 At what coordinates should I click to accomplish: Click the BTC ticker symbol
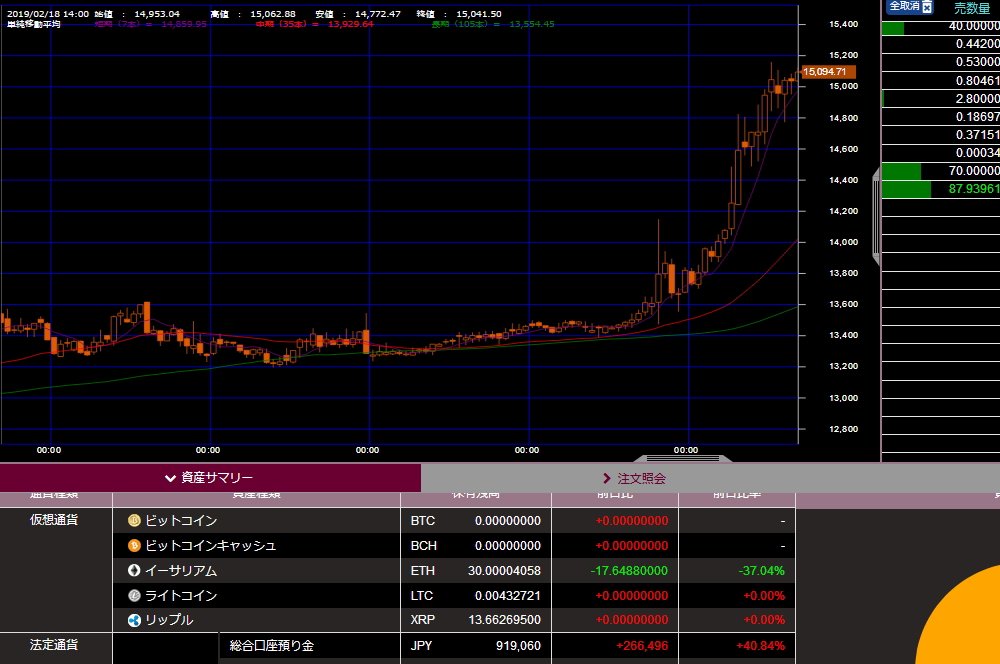pos(422,520)
